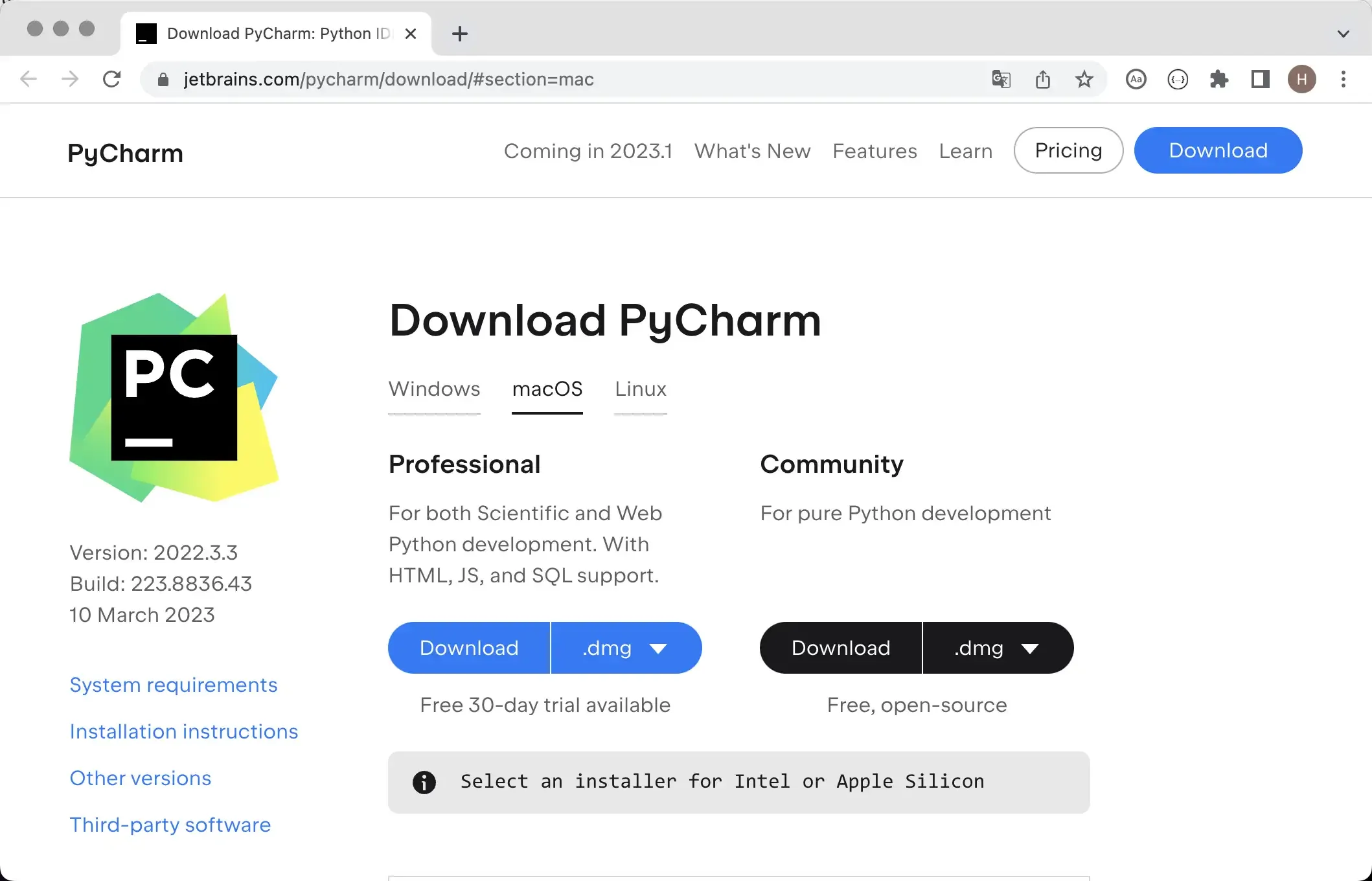
Task: Open Google Translate in the address bar
Action: [1001, 79]
